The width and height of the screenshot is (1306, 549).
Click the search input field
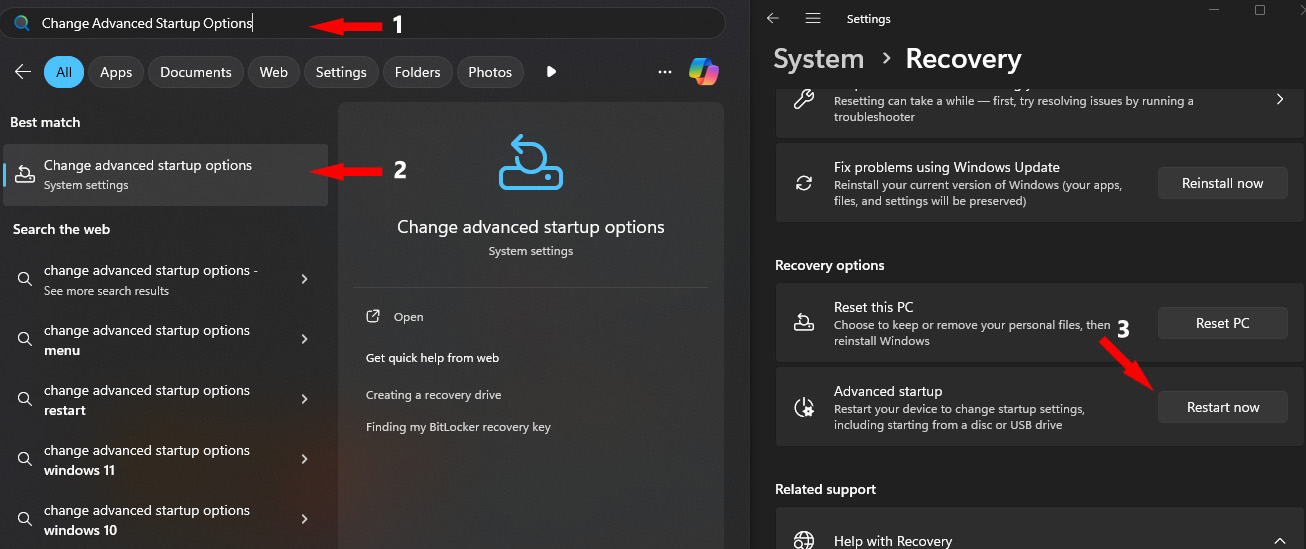pyautogui.click(x=360, y=23)
